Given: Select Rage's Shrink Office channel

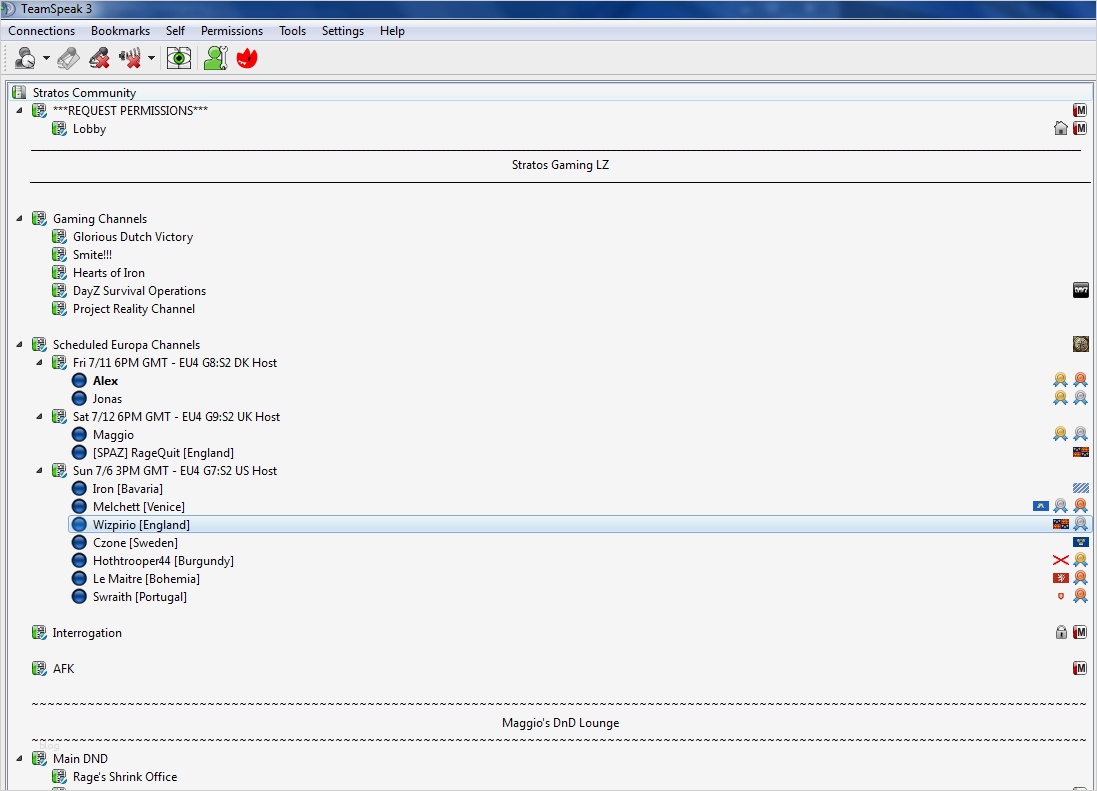Looking at the screenshot, I should pyautogui.click(x=125, y=777).
